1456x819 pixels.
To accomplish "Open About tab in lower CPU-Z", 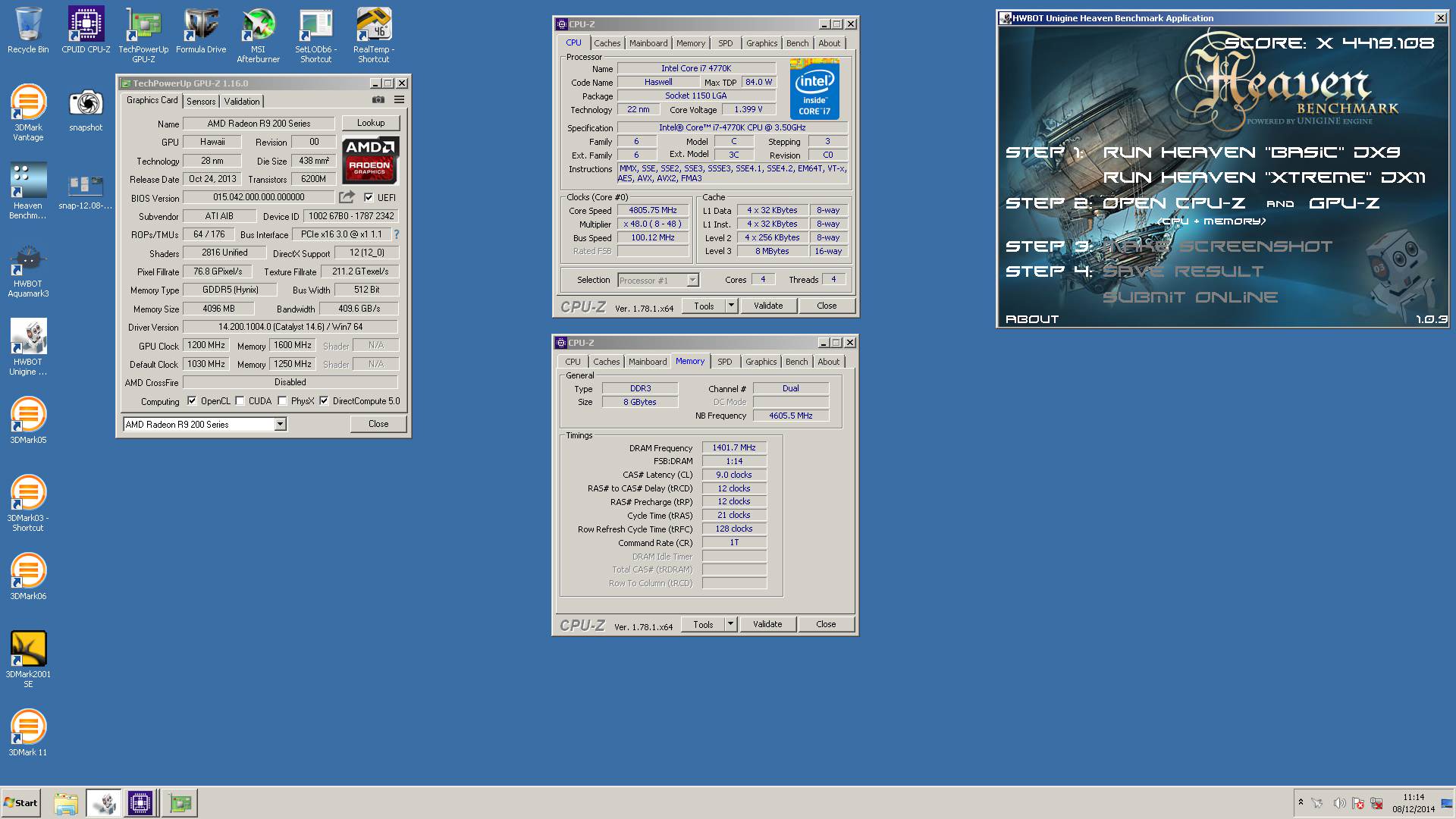I will [x=828, y=362].
